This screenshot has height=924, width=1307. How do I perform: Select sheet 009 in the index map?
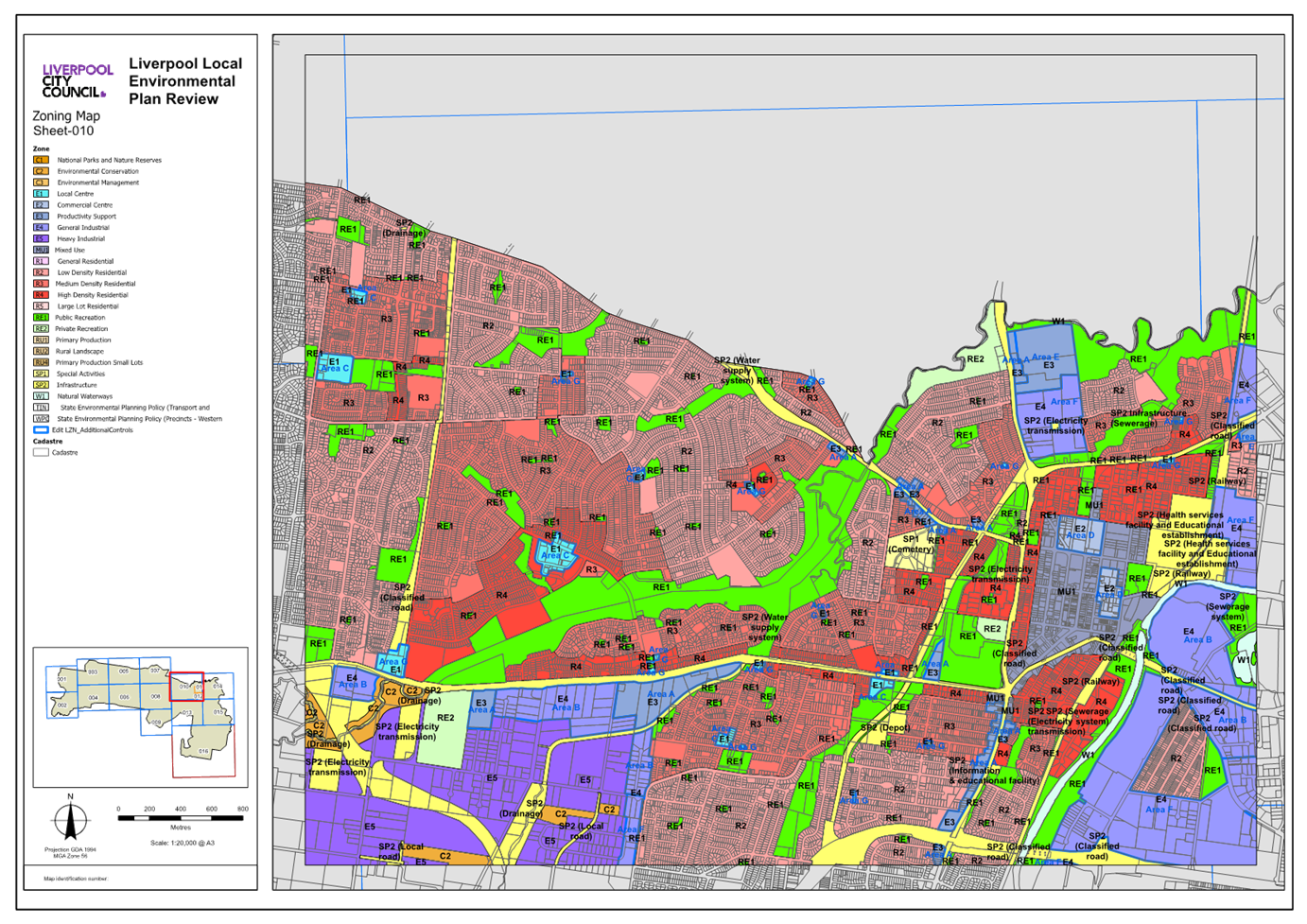(156, 723)
